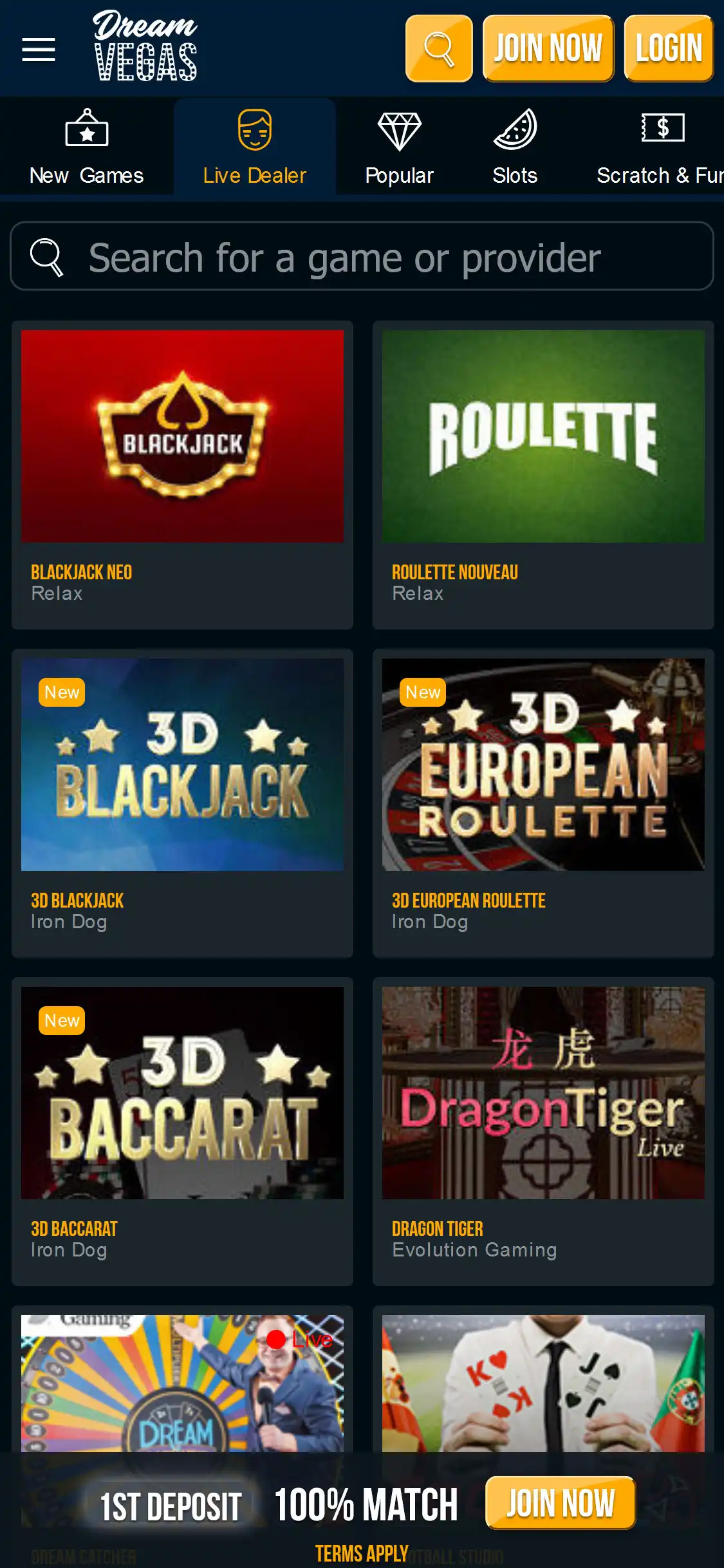Choose the Popular diamond icon

tap(399, 131)
